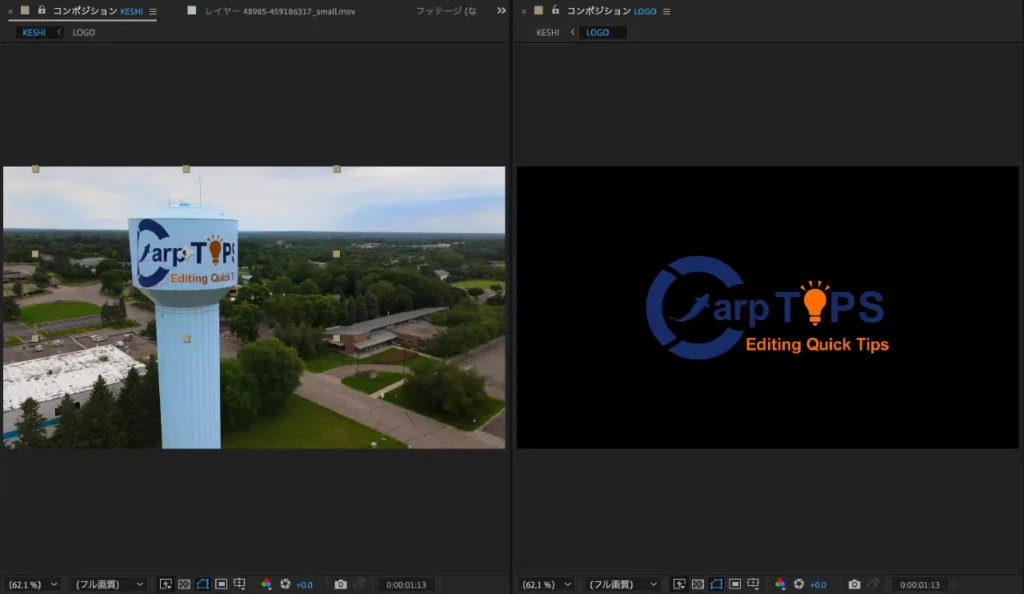Image resolution: width=1024 pixels, height=594 pixels.
Task: Select the コンポジション LOGO panel tab
Action: click(x=611, y=11)
